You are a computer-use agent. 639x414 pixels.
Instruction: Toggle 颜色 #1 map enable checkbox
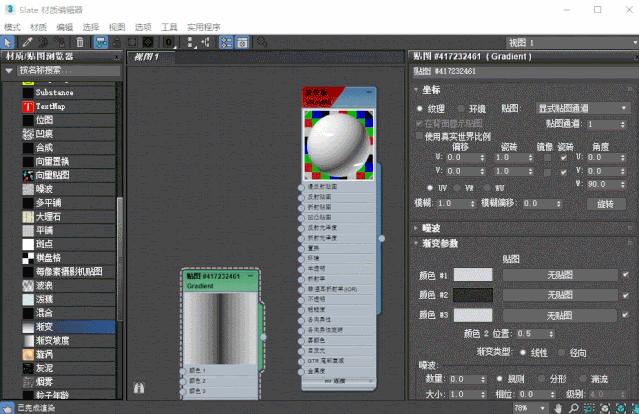(626, 275)
